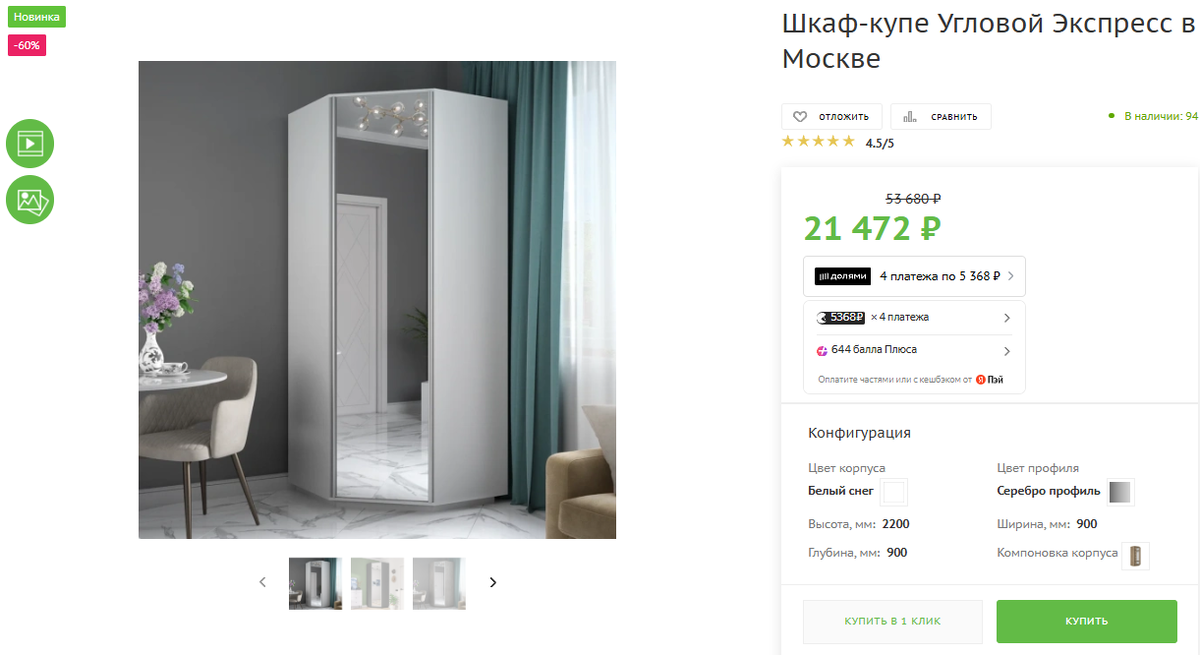
Task: Click the heart icon to save item
Action: coord(800,117)
